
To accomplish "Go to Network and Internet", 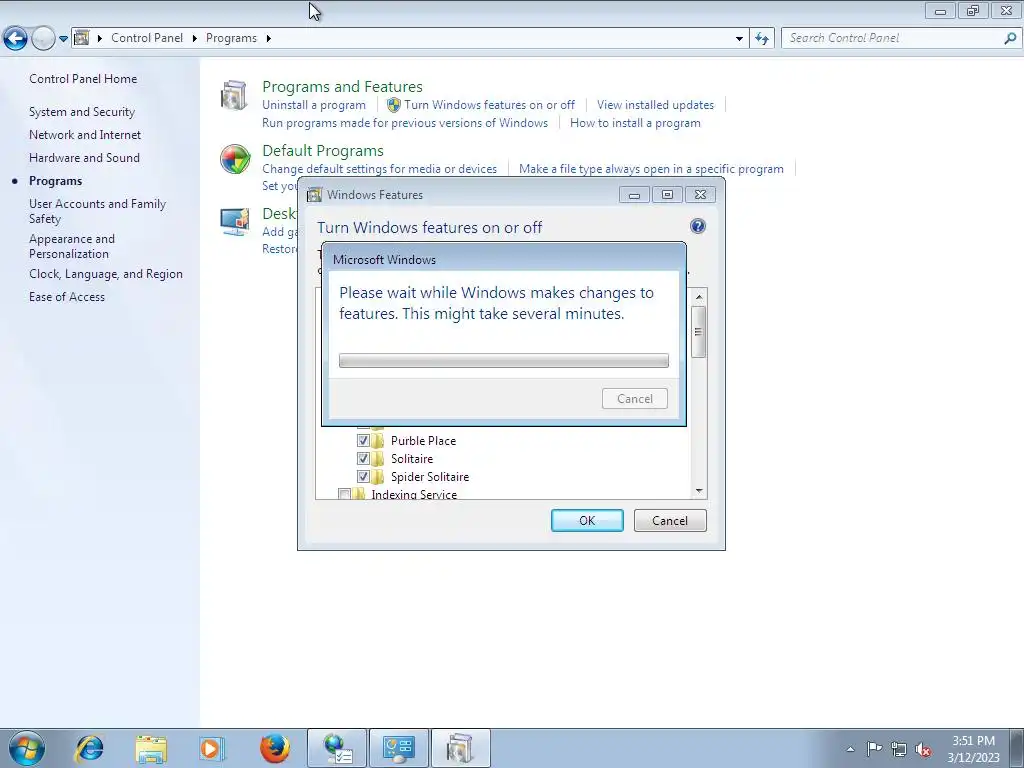I will pyautogui.click(x=85, y=135).
